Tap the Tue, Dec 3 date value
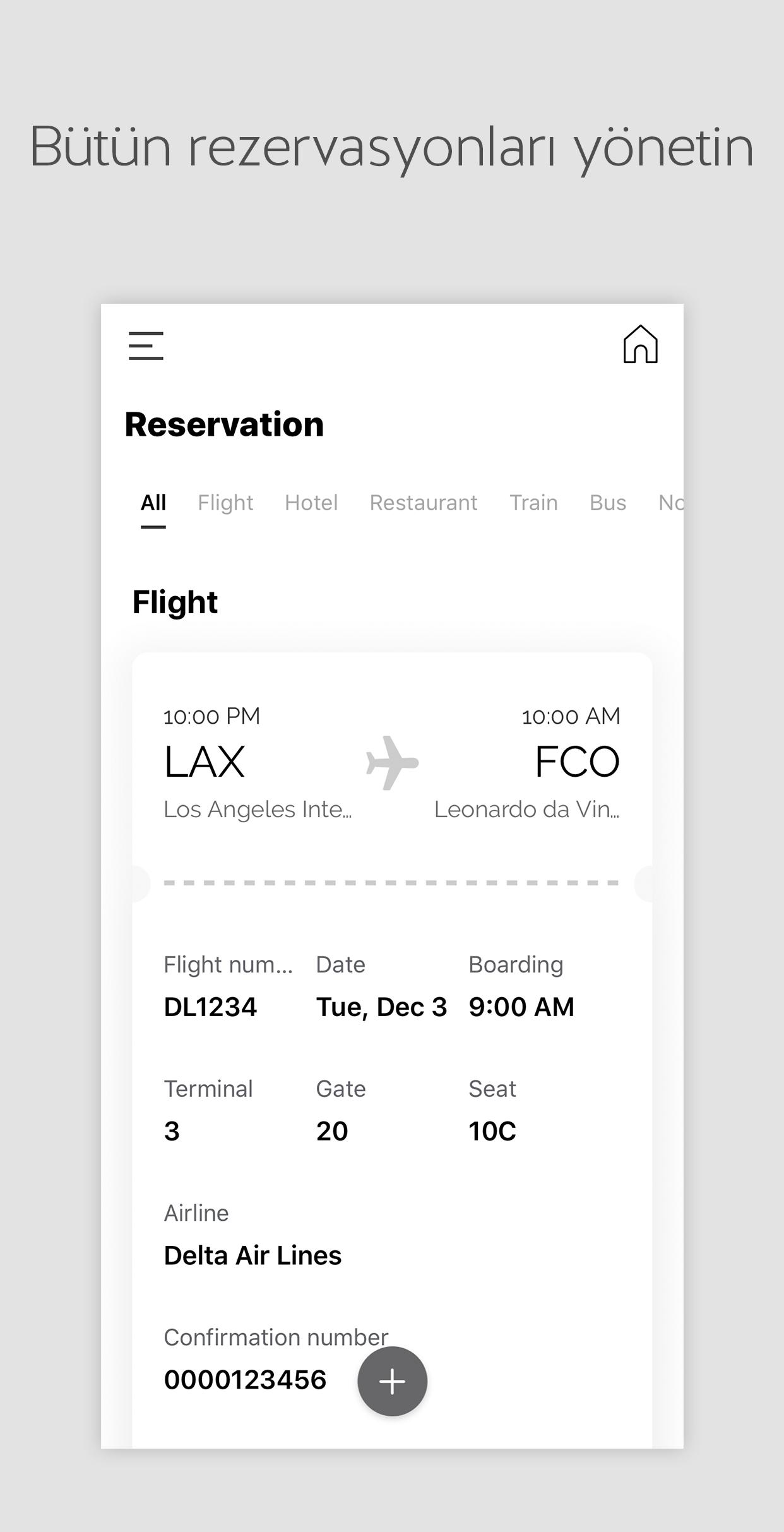The image size is (784, 1532). tap(381, 1008)
